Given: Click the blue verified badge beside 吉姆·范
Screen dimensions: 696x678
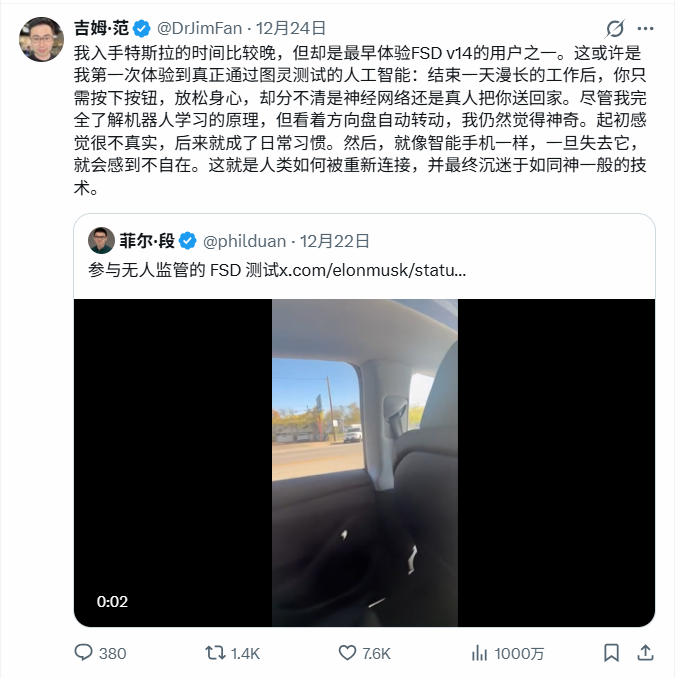Looking at the screenshot, I should tap(142, 29).
